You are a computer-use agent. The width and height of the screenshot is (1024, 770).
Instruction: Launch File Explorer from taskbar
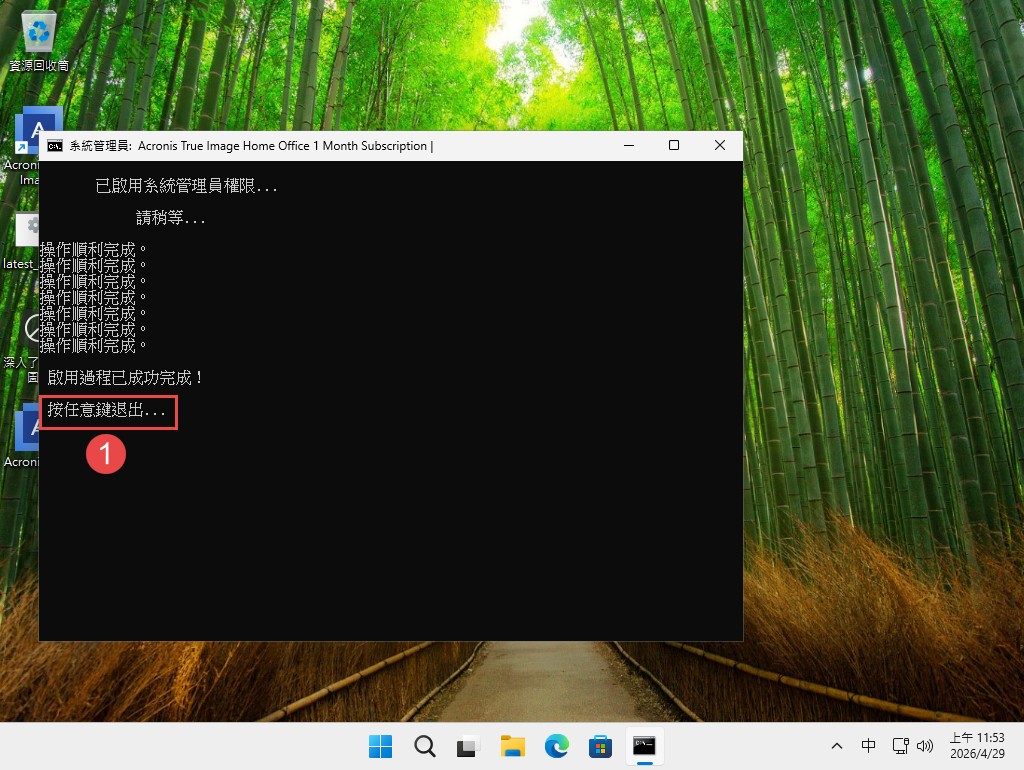(512, 746)
